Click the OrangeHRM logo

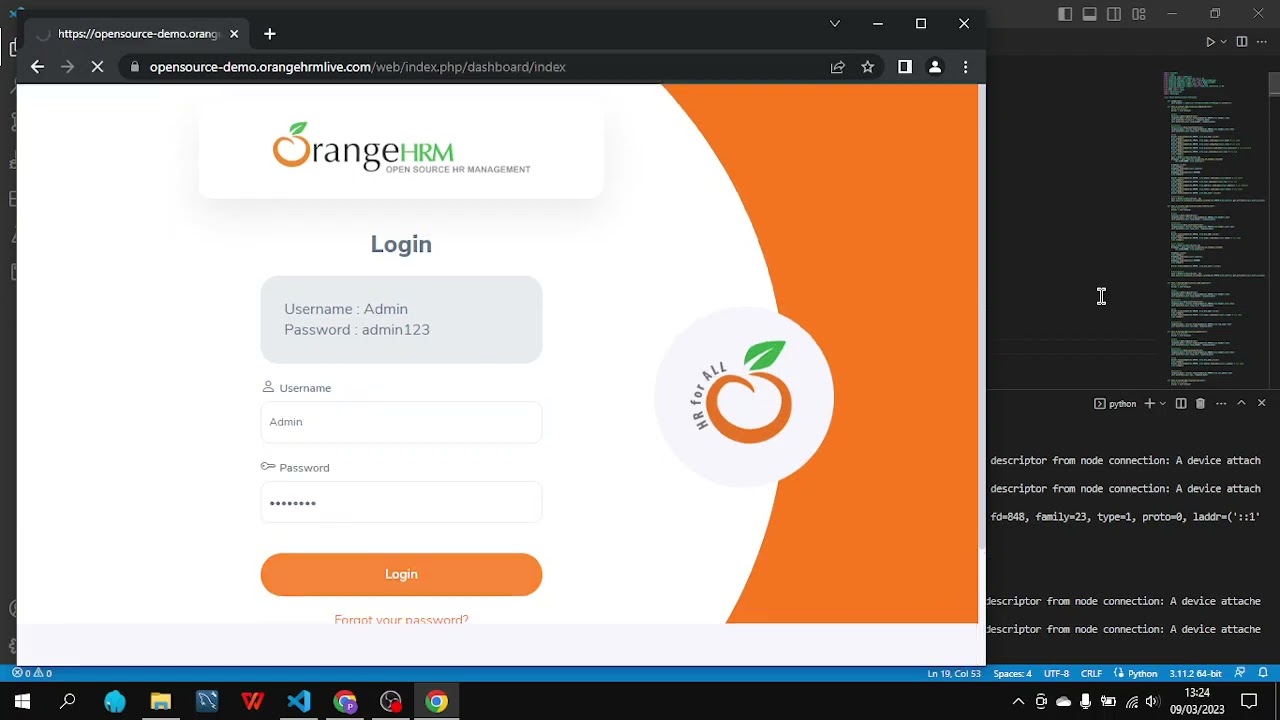[401, 148]
